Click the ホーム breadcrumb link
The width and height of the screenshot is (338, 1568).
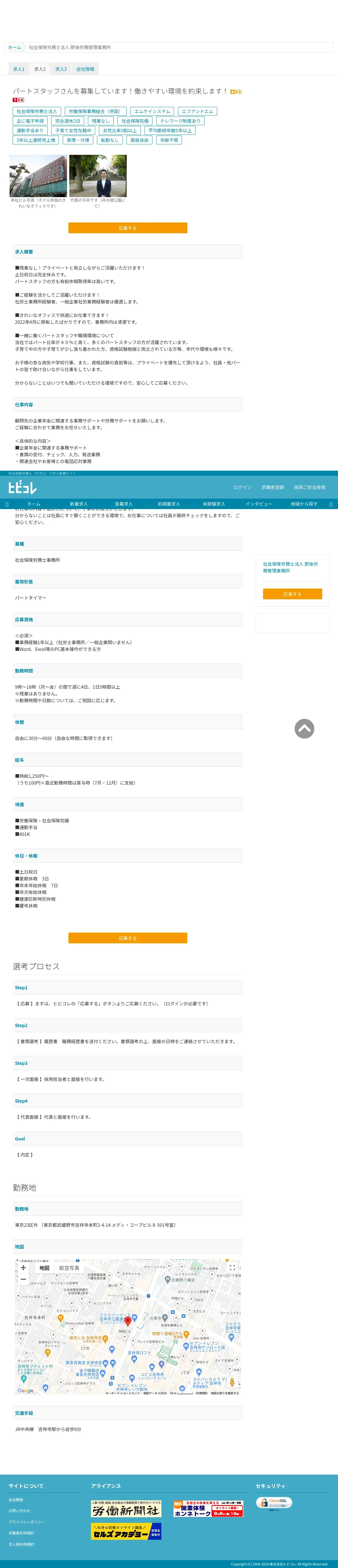pyautogui.click(x=15, y=47)
